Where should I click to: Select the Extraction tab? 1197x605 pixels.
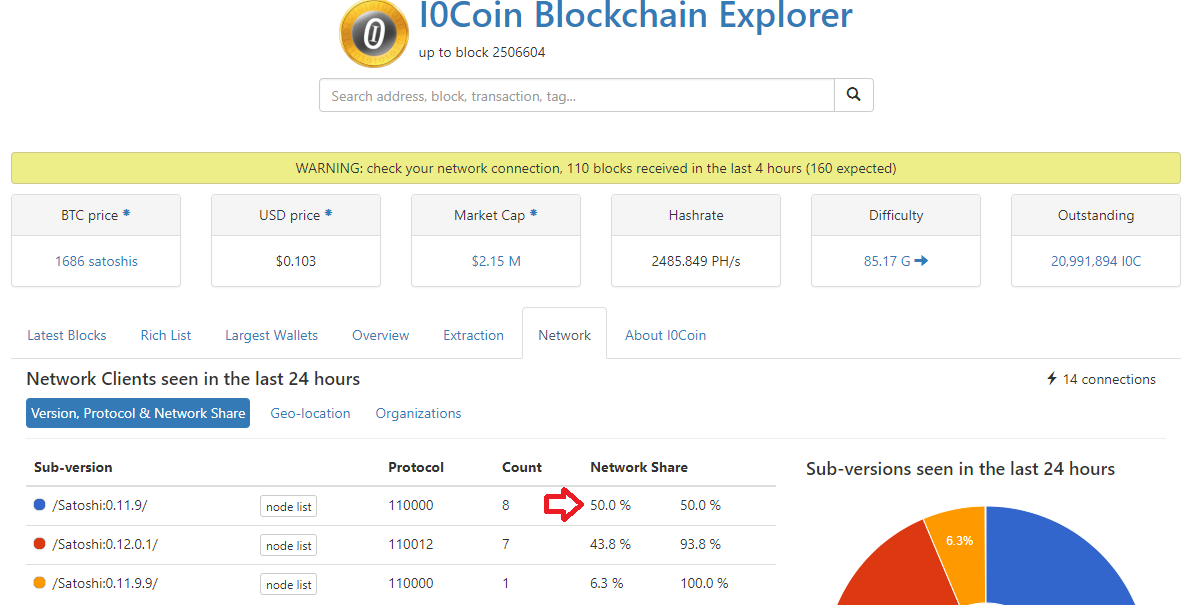(473, 335)
